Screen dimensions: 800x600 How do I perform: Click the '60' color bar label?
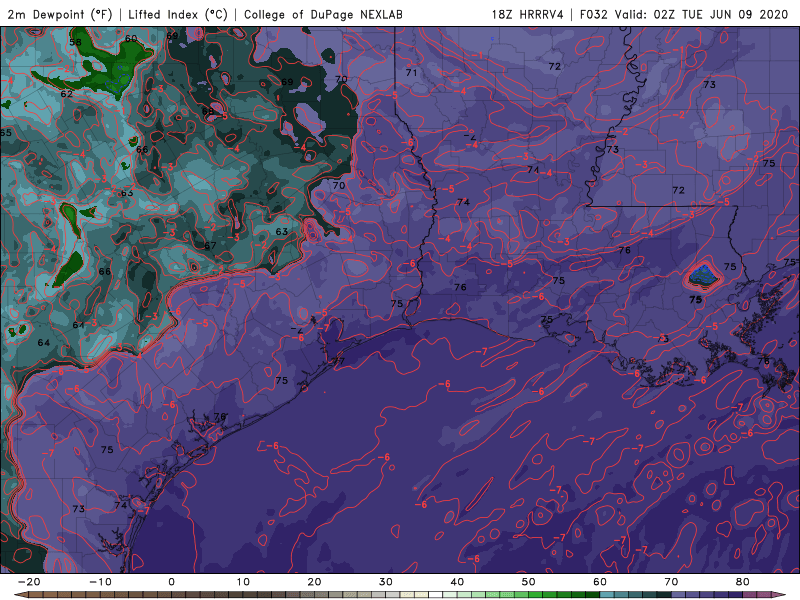[600, 582]
